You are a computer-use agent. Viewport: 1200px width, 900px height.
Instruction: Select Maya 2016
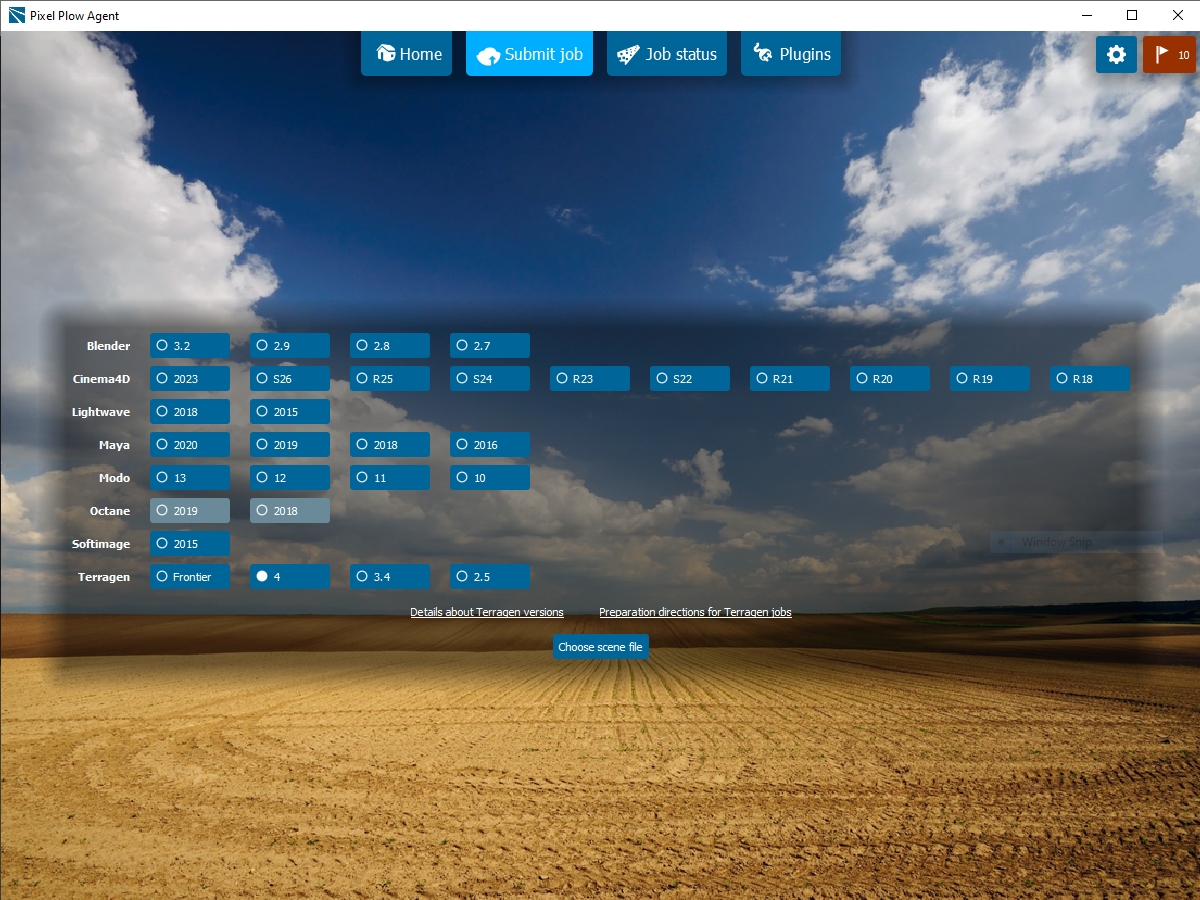point(490,445)
